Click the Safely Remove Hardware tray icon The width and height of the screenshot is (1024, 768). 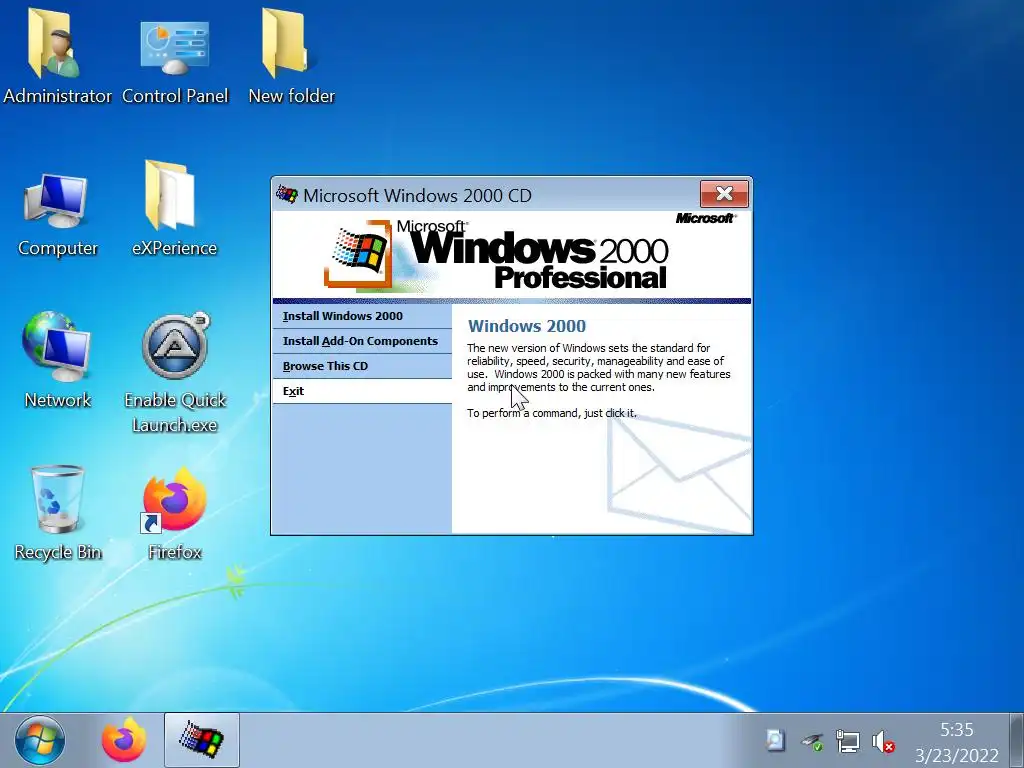(x=812, y=741)
